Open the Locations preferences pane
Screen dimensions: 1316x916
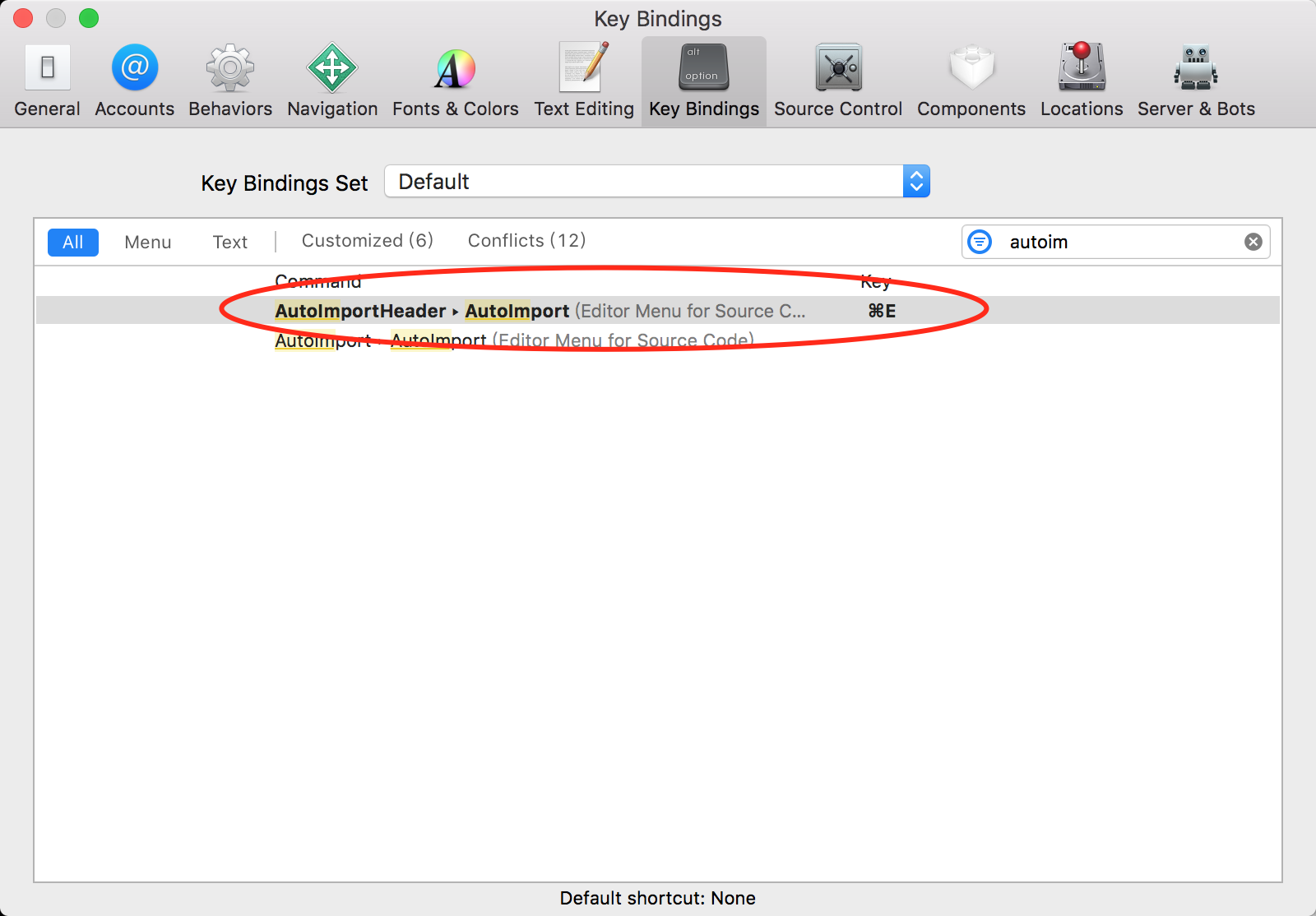pyautogui.click(x=1082, y=81)
